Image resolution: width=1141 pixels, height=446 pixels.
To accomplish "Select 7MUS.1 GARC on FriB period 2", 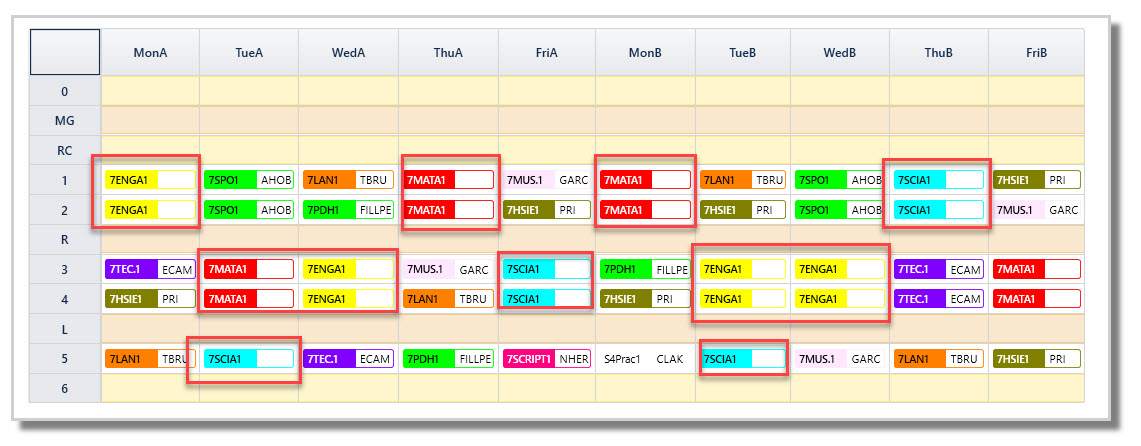I will point(1037,210).
